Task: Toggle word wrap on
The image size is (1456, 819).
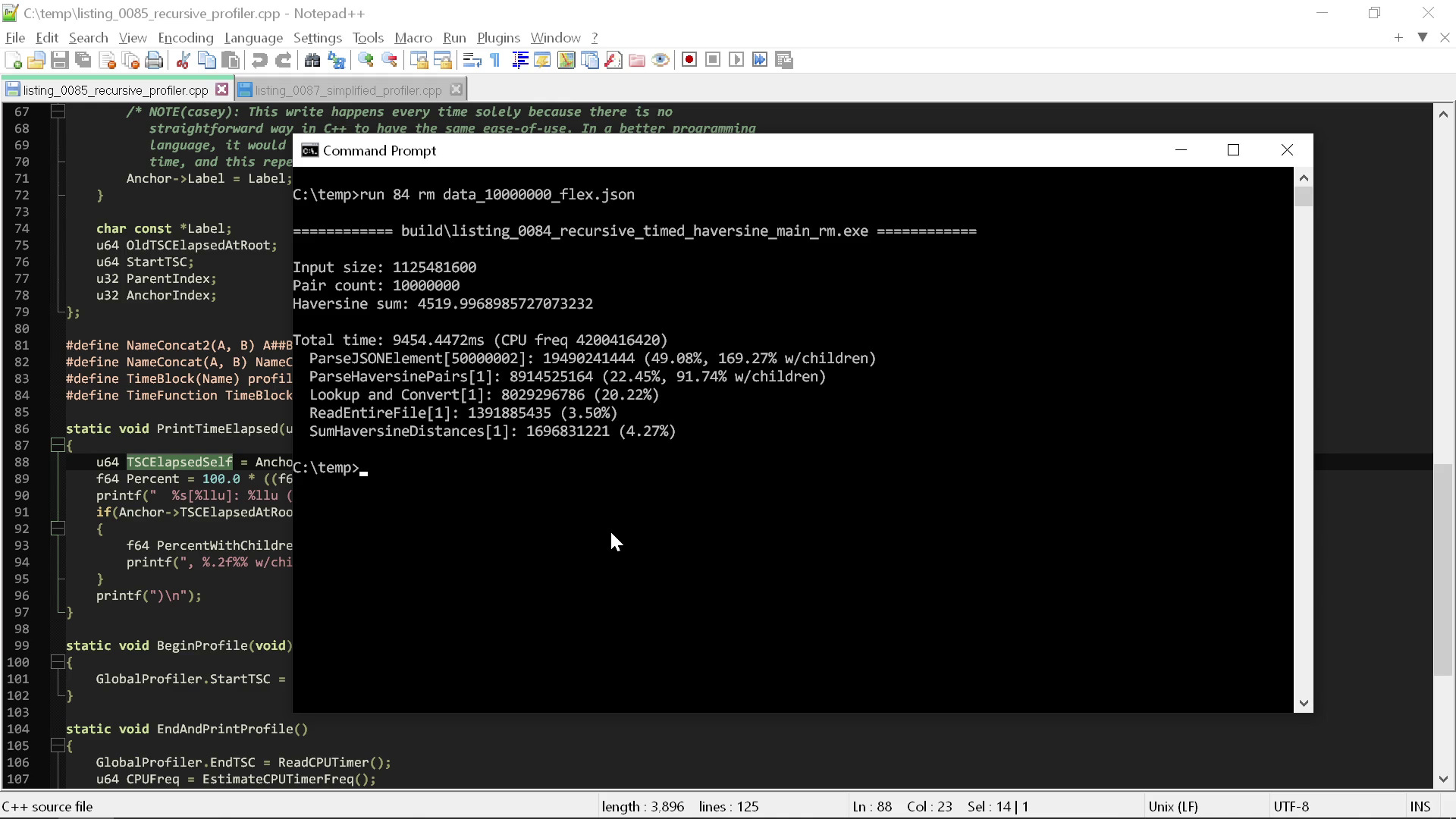Action: point(472,59)
